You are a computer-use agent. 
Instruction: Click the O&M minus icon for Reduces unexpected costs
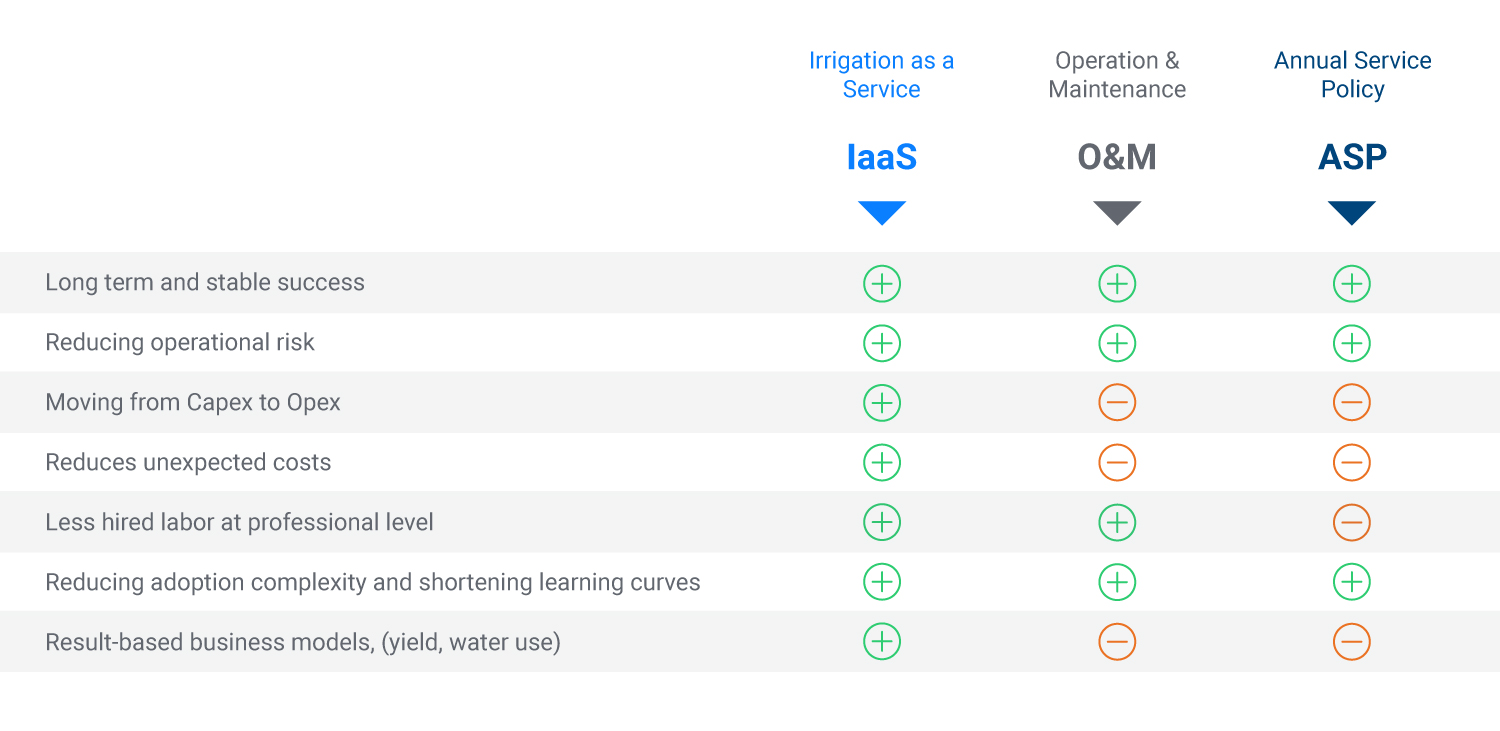click(x=1116, y=463)
